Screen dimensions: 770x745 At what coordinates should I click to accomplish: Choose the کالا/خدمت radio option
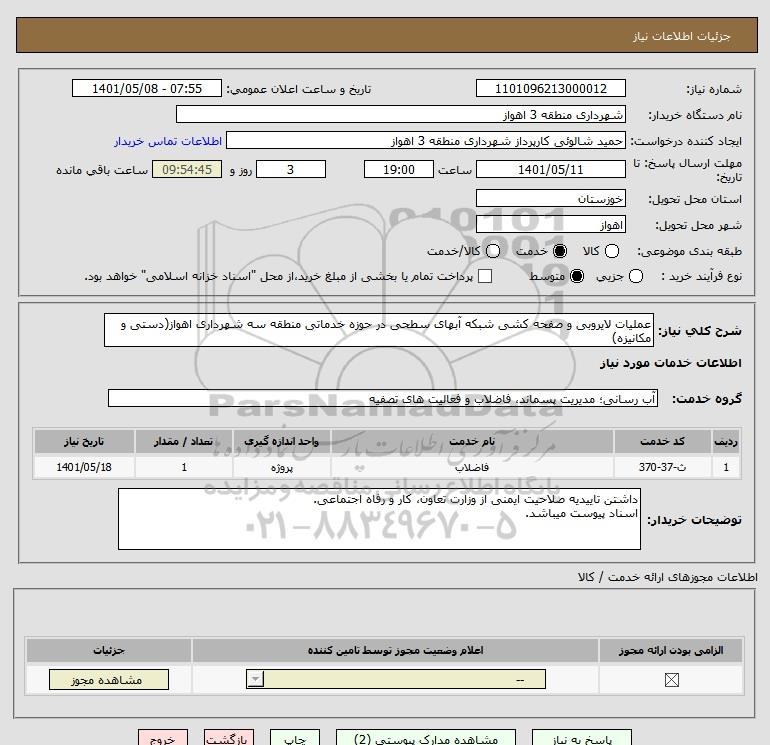[493, 251]
